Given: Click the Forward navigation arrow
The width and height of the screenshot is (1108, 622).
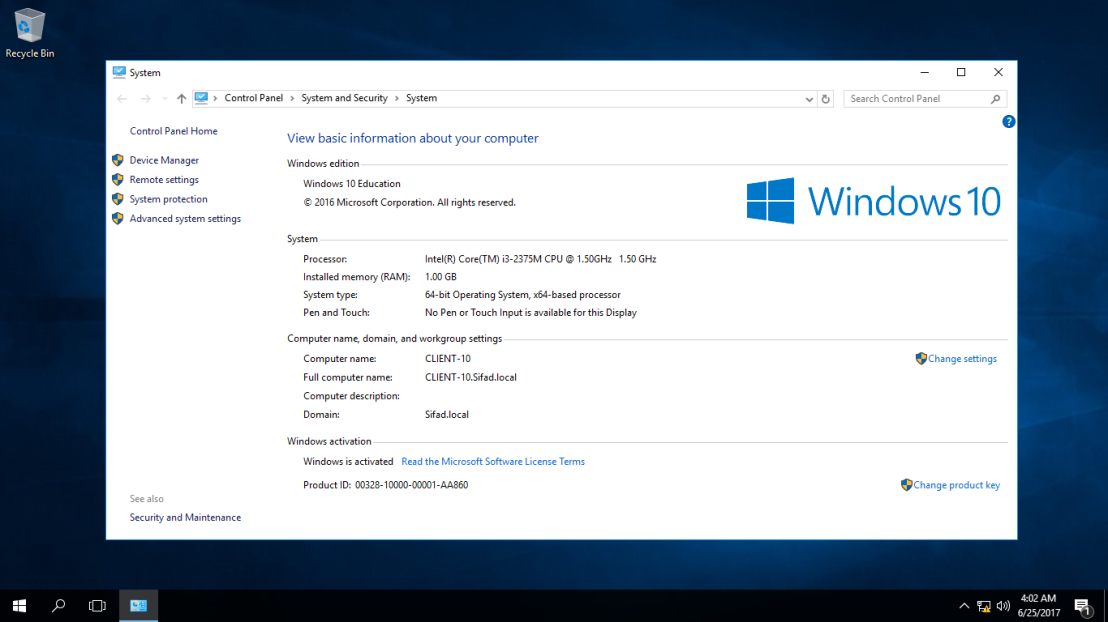Looking at the screenshot, I should (146, 99).
